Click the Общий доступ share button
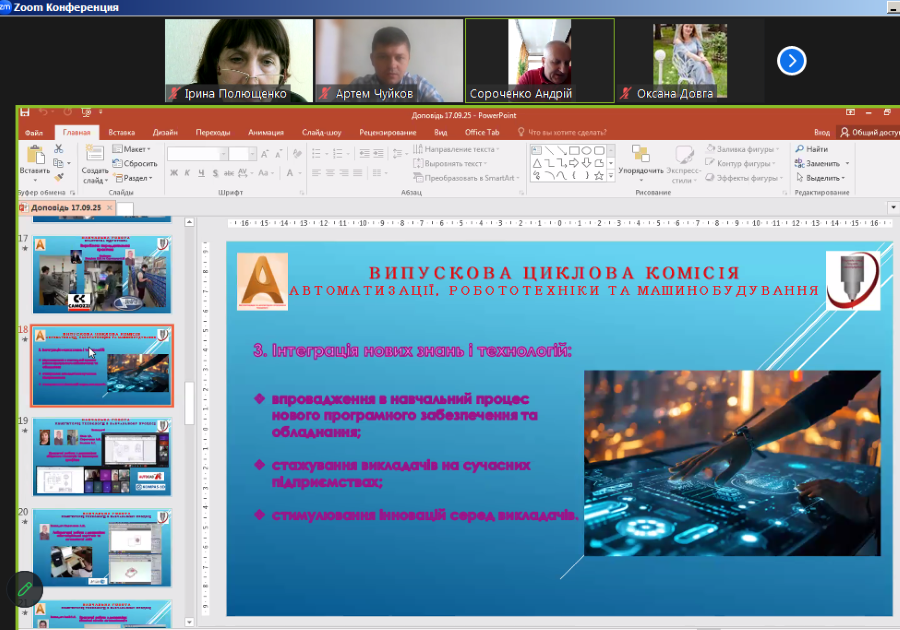The height and width of the screenshot is (630, 900). (869, 132)
